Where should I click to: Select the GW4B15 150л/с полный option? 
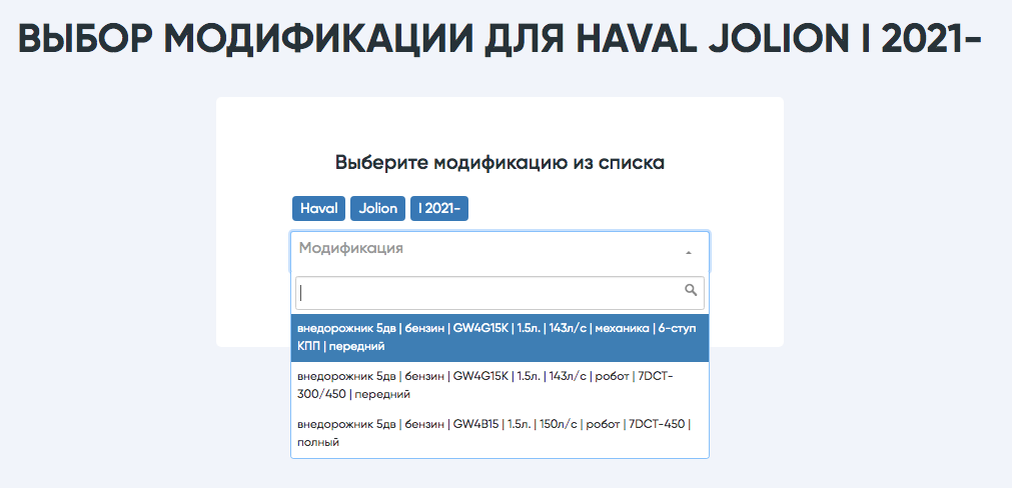500,433
